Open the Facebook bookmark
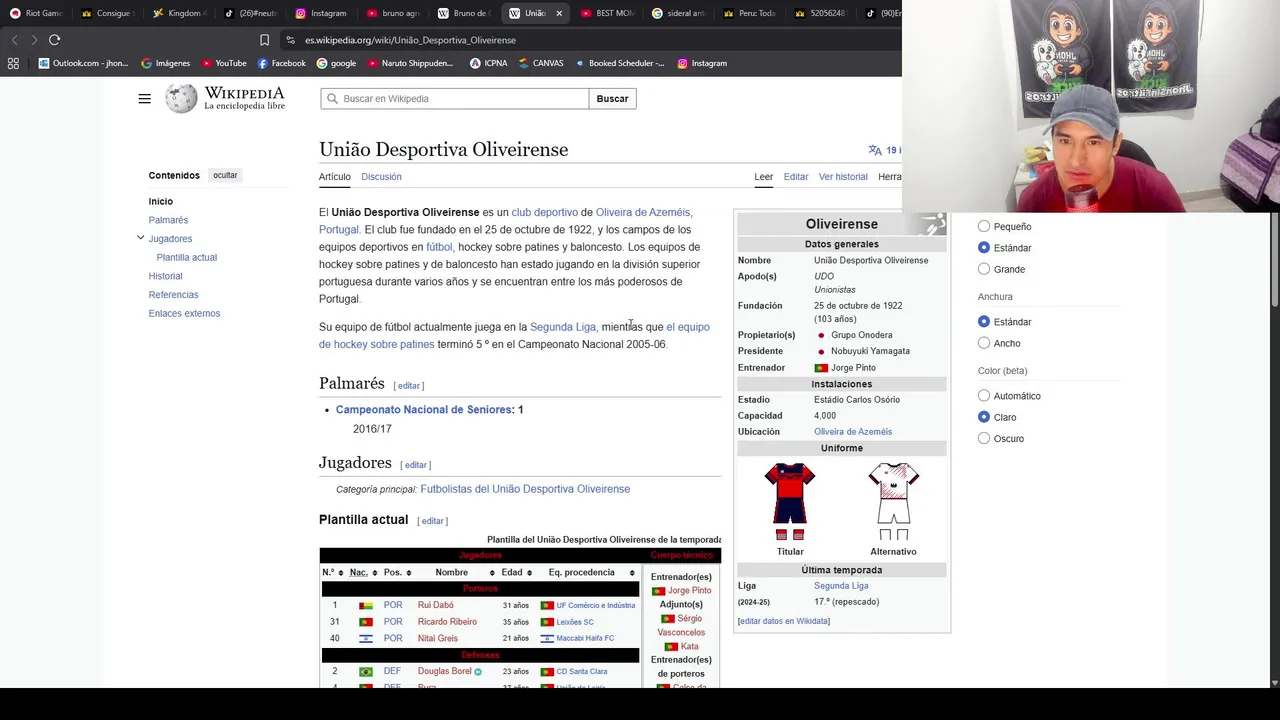 pyautogui.click(x=281, y=63)
